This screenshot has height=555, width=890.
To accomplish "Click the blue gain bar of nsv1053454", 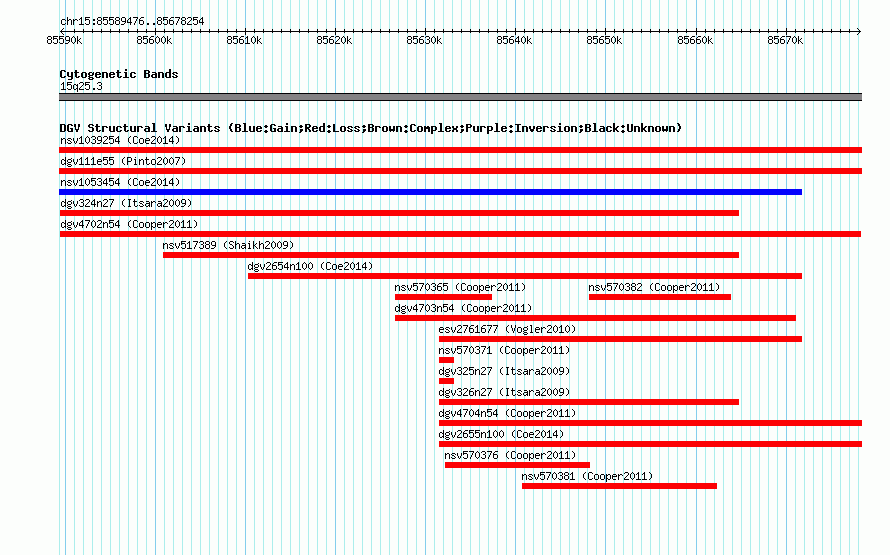I will pyautogui.click(x=430, y=192).
